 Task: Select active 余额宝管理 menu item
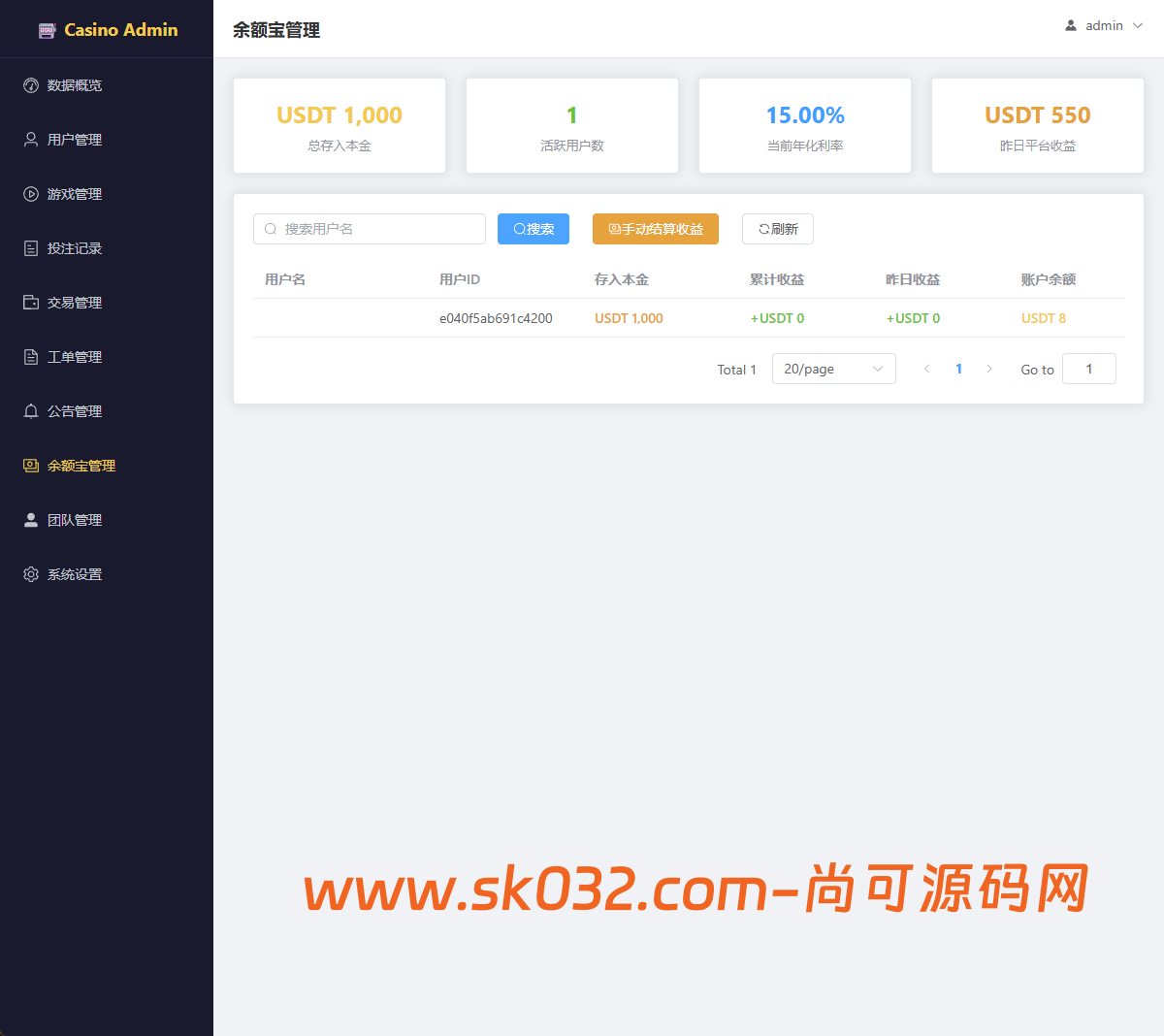107,466
